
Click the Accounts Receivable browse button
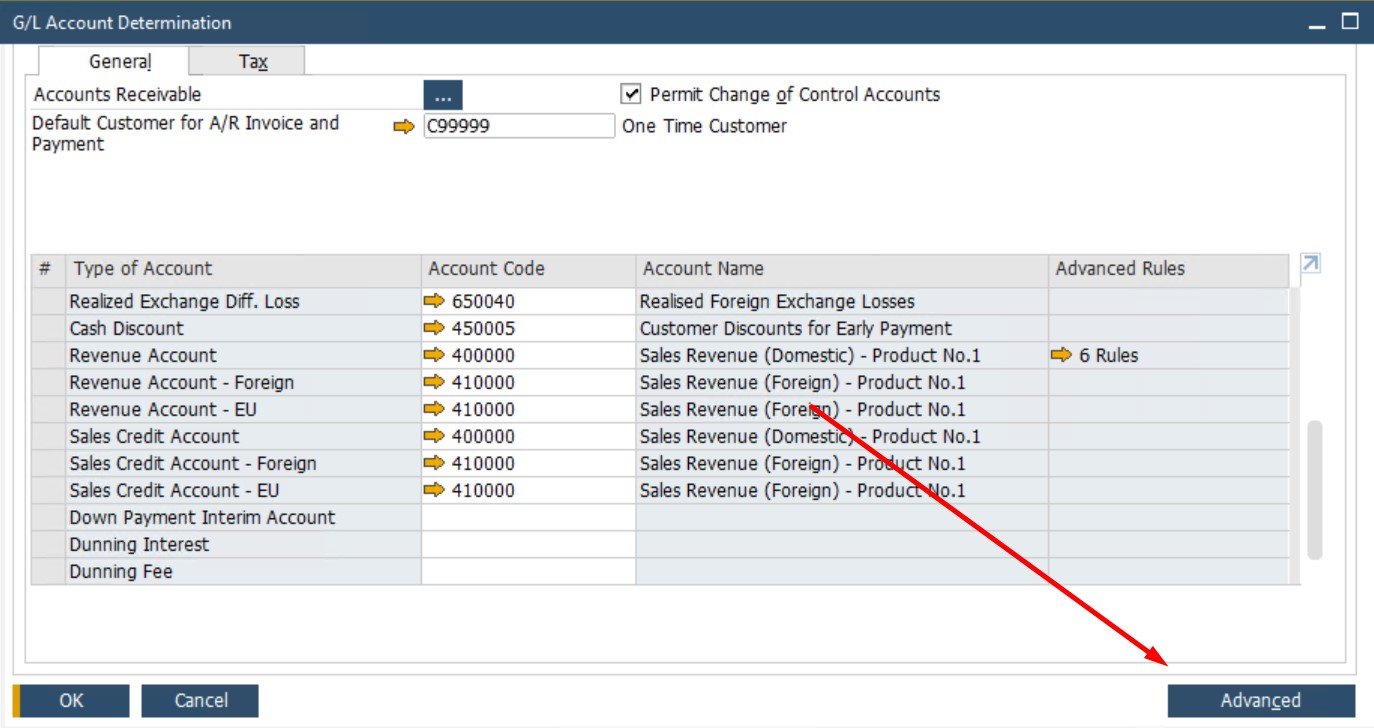(x=443, y=94)
